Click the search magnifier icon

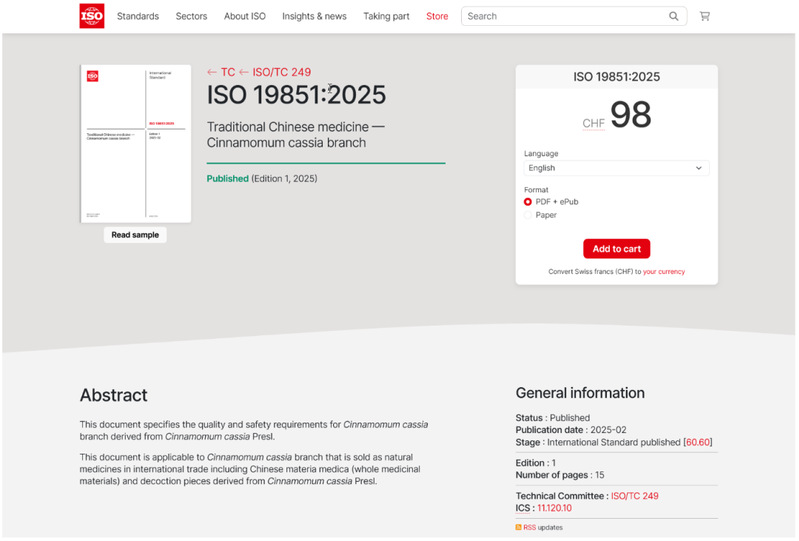pyautogui.click(x=674, y=16)
